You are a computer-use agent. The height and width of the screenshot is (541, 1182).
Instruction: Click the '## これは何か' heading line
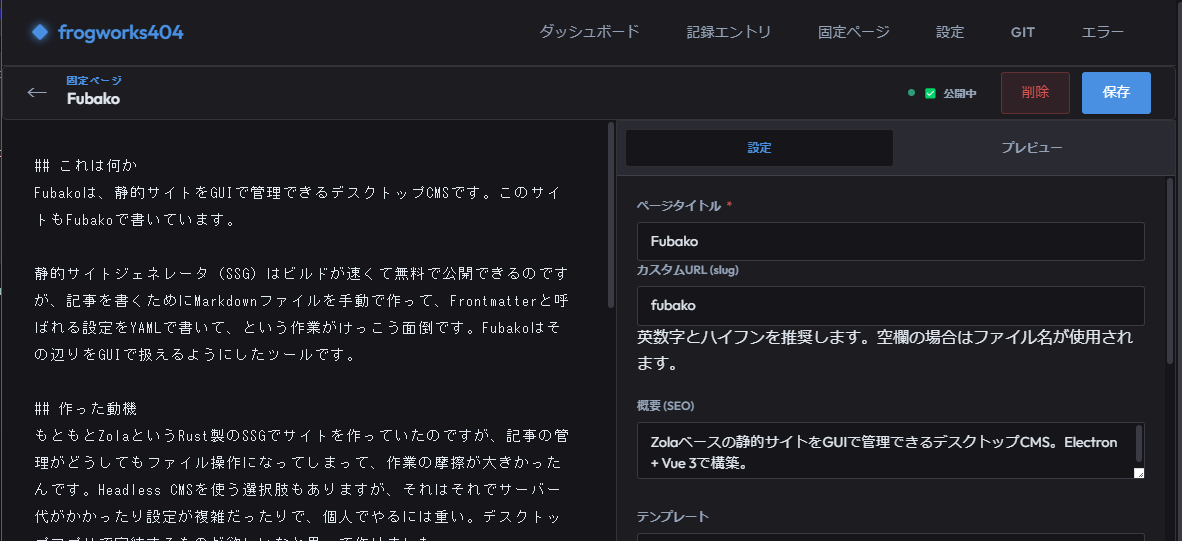click(86, 166)
